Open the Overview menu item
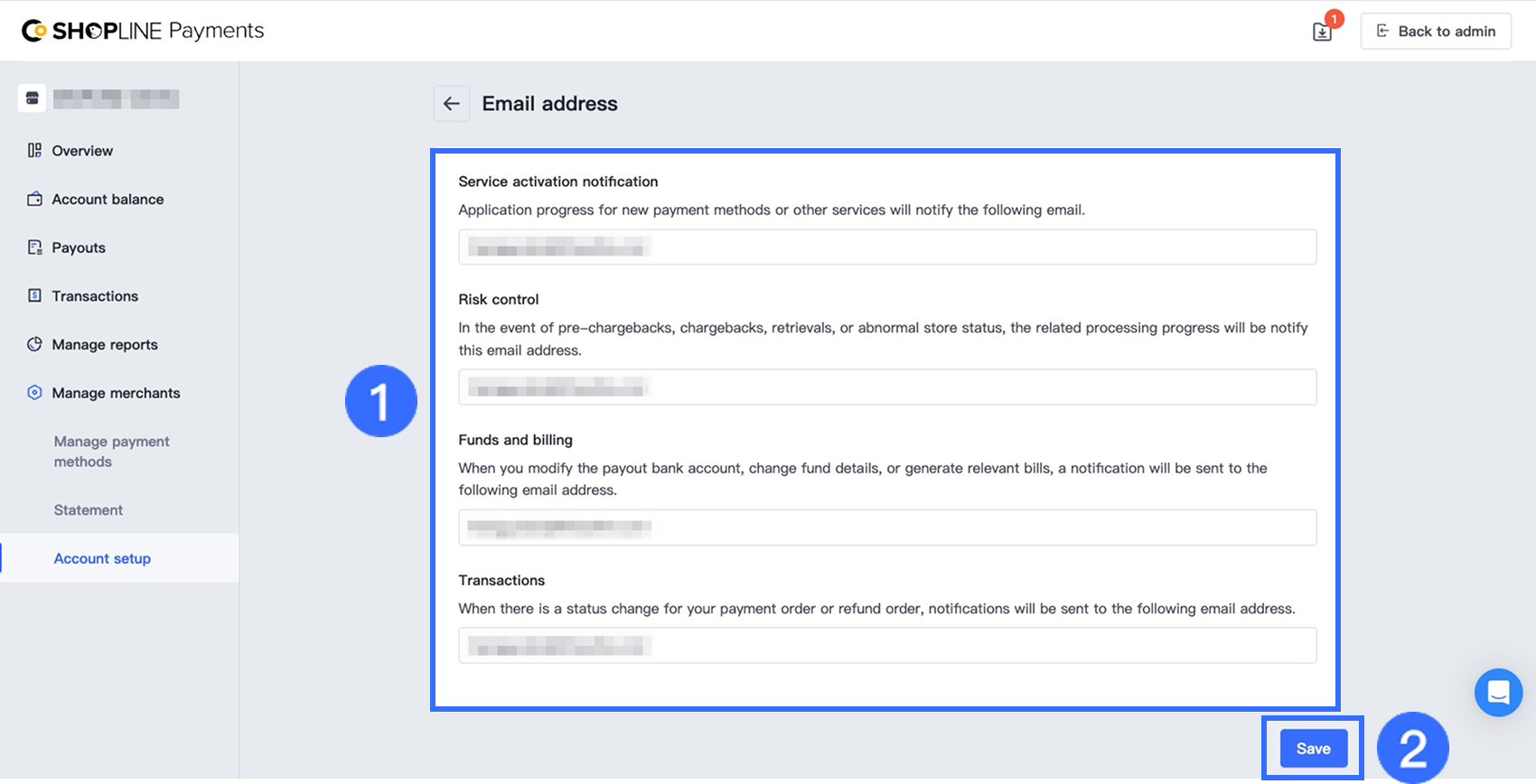This screenshot has height=784, width=1536. pyautogui.click(x=82, y=151)
